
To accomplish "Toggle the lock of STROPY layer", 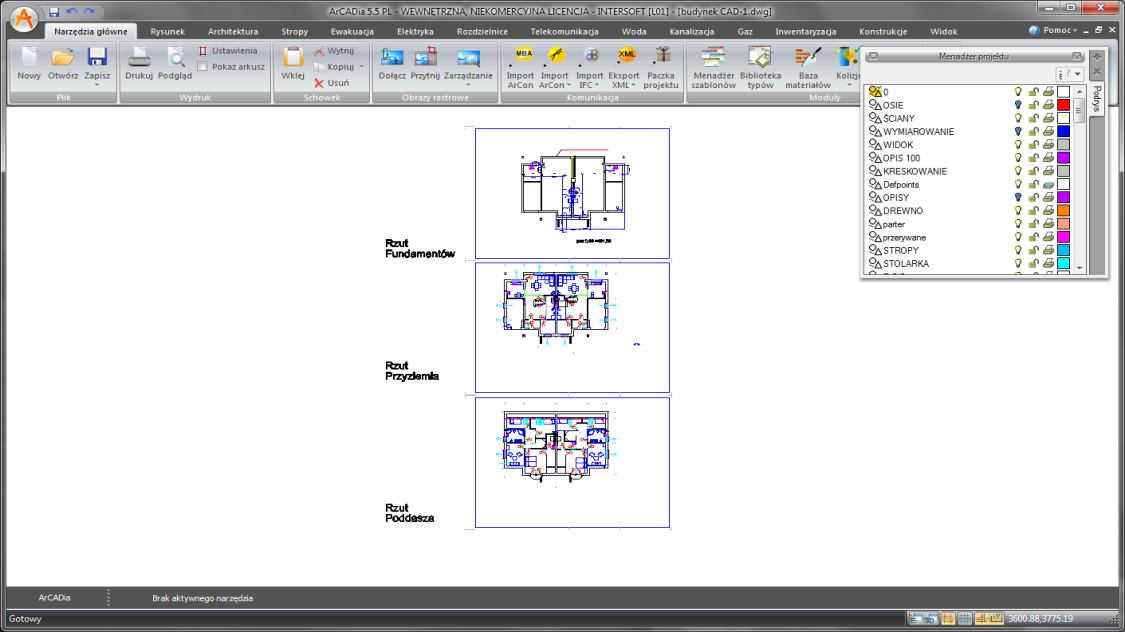I will coord(1033,250).
